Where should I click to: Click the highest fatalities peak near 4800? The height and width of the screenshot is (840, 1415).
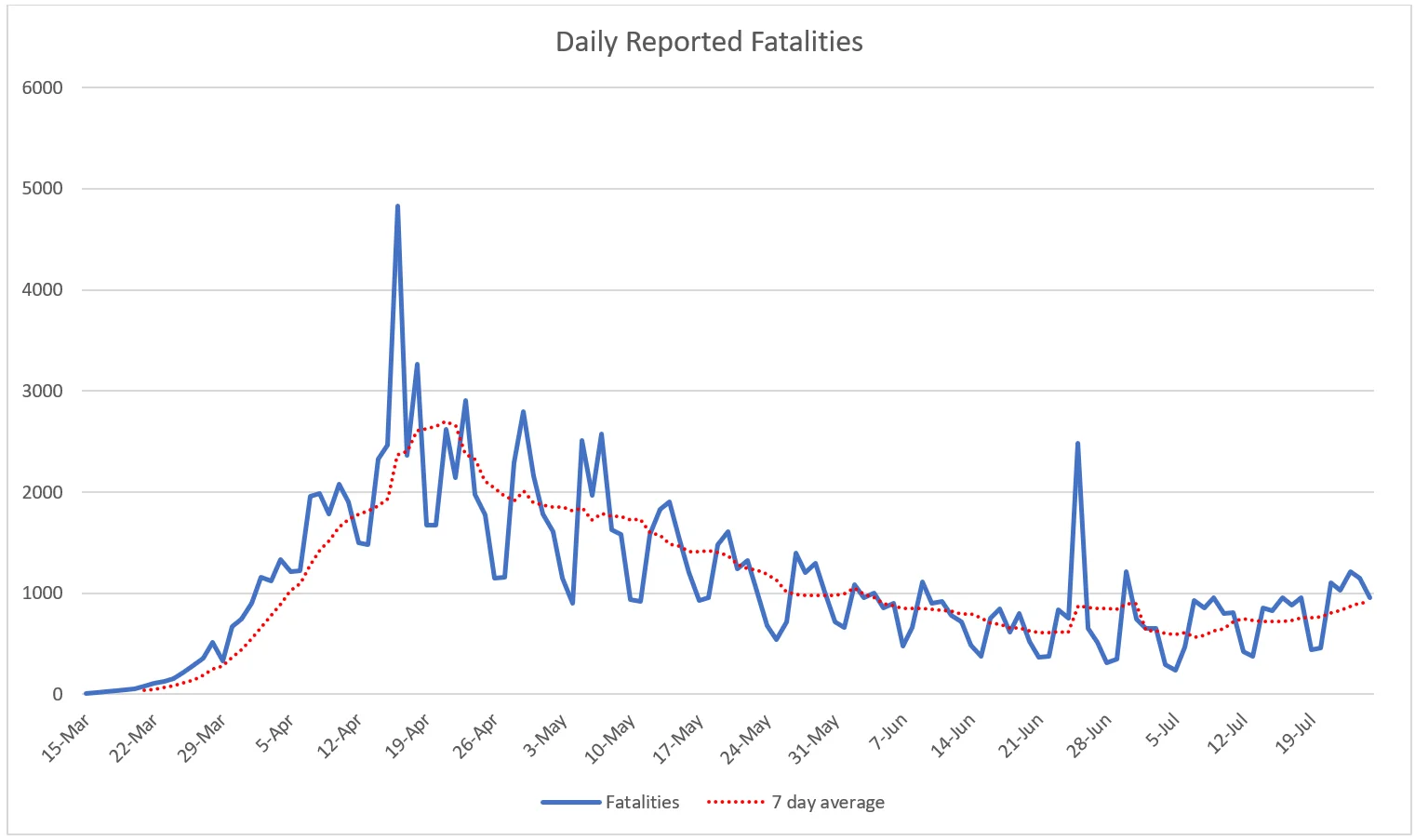coord(397,207)
